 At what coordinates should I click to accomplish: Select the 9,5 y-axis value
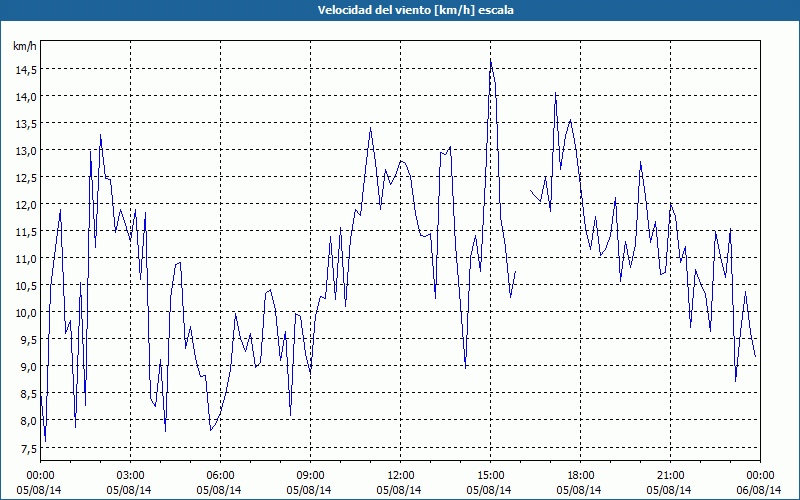[29, 340]
